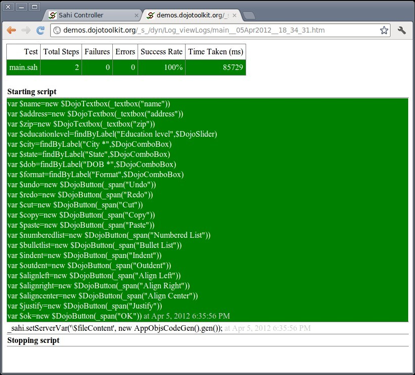This screenshot has height=375, width=415.
Task: Click the 'var $paste=new $DojoButton' line
Action: click(x=81, y=225)
